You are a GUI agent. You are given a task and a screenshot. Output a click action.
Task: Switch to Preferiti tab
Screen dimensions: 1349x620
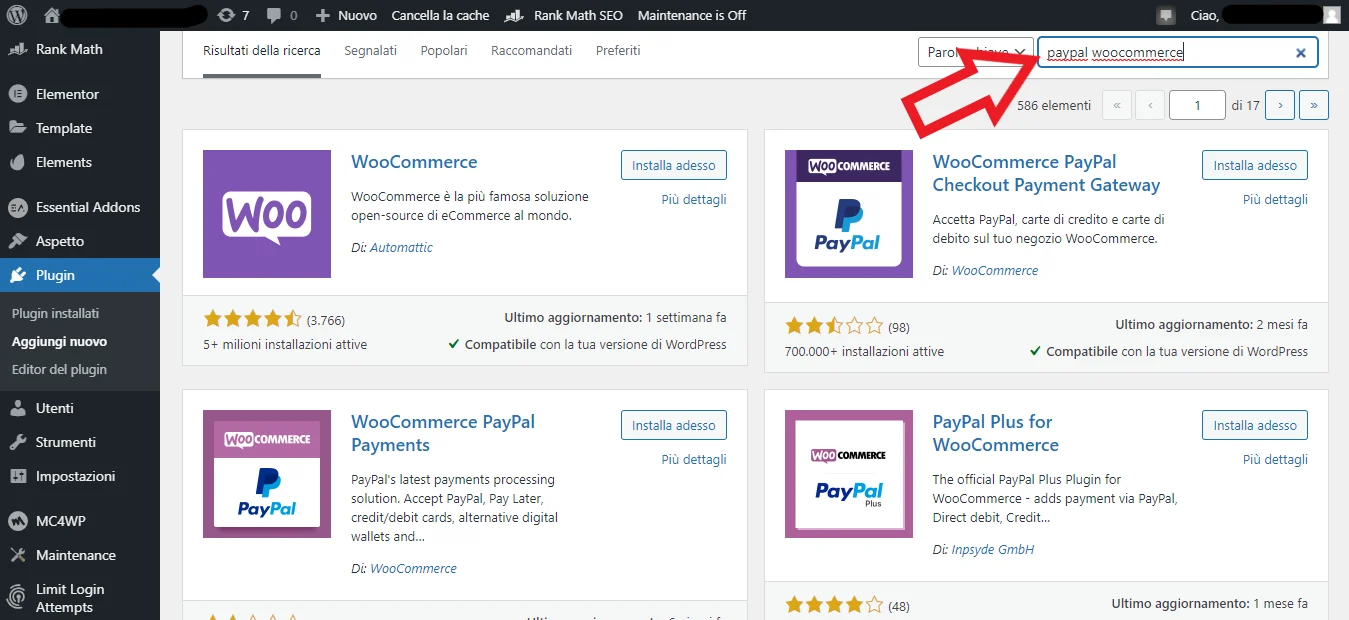(618, 51)
